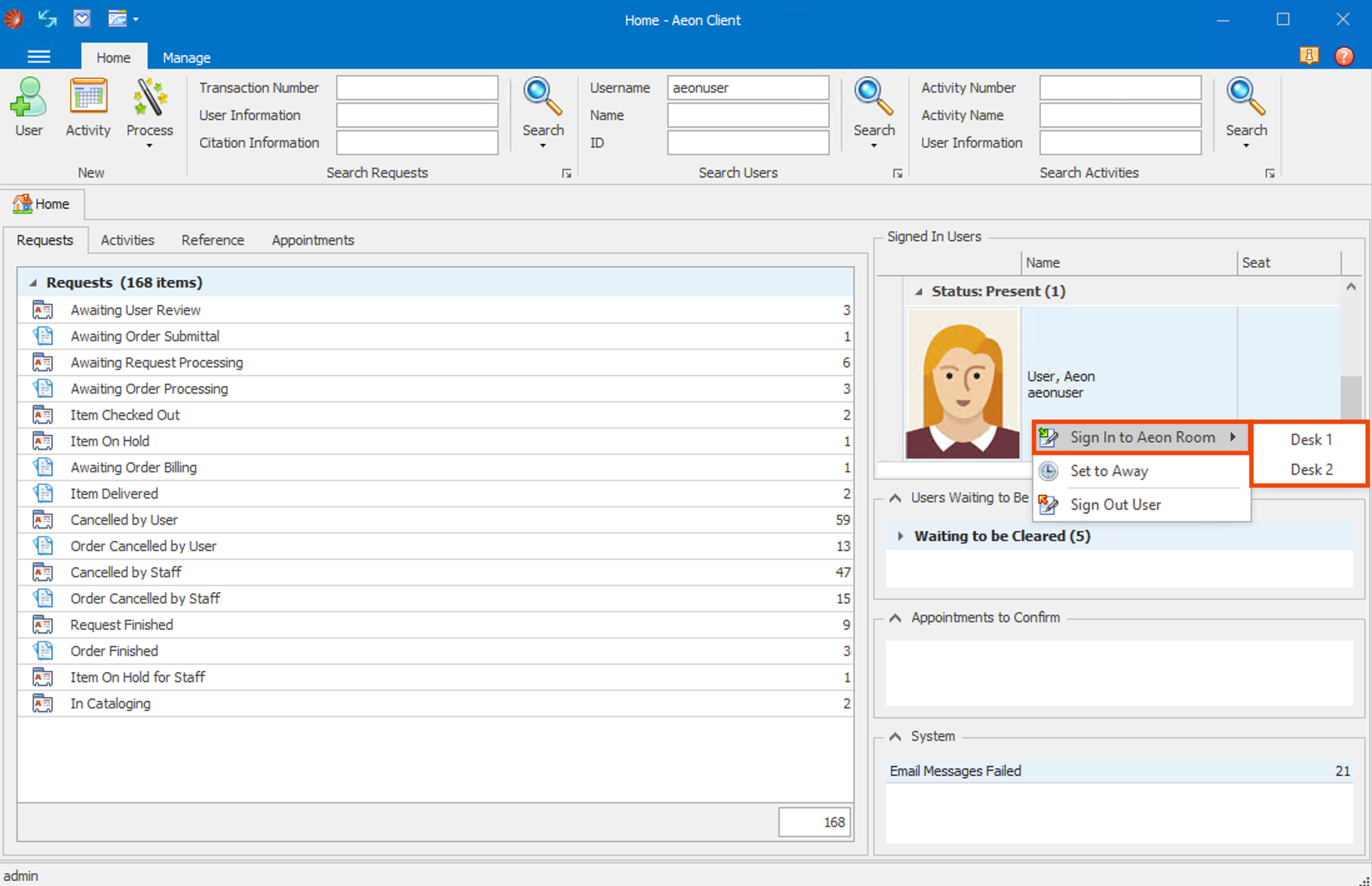Create a new Activity
Image resolution: width=1372 pixels, height=886 pixels.
click(x=87, y=107)
